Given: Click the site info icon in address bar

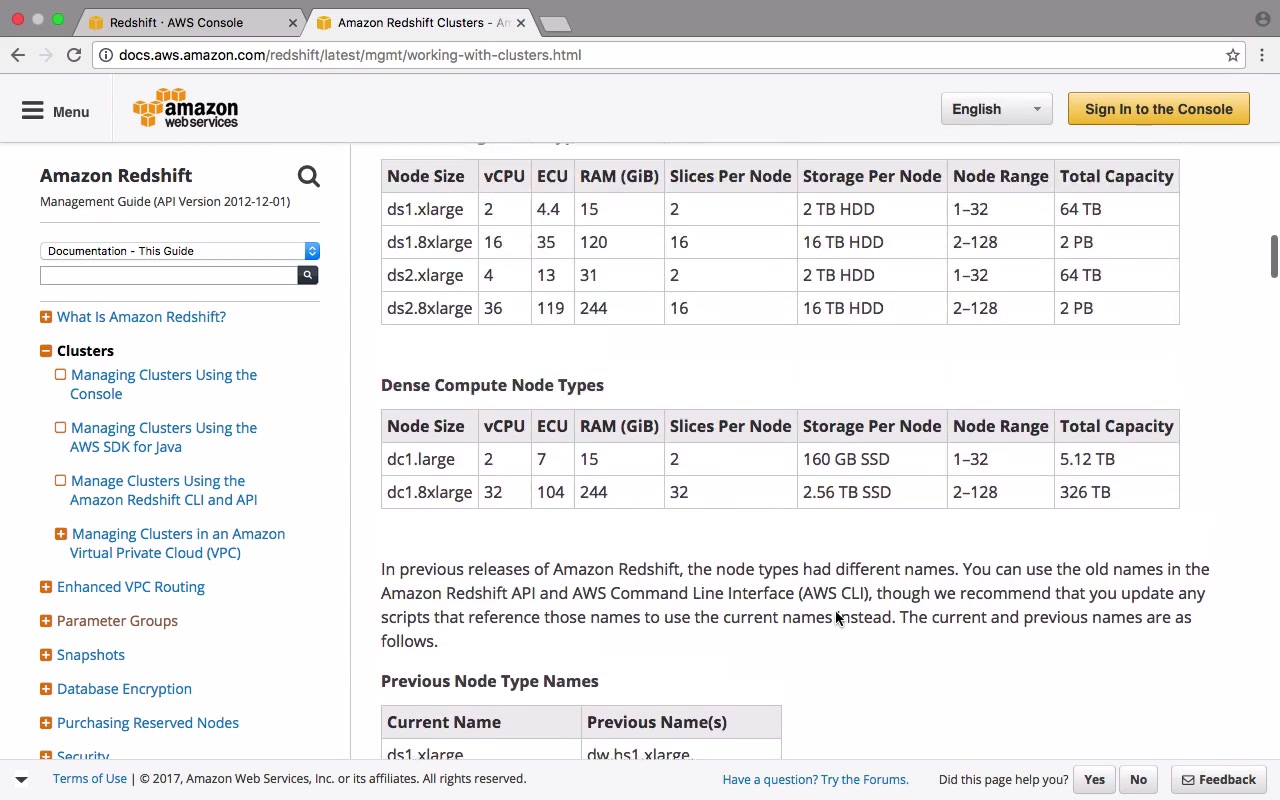Looking at the screenshot, I should tap(105, 55).
